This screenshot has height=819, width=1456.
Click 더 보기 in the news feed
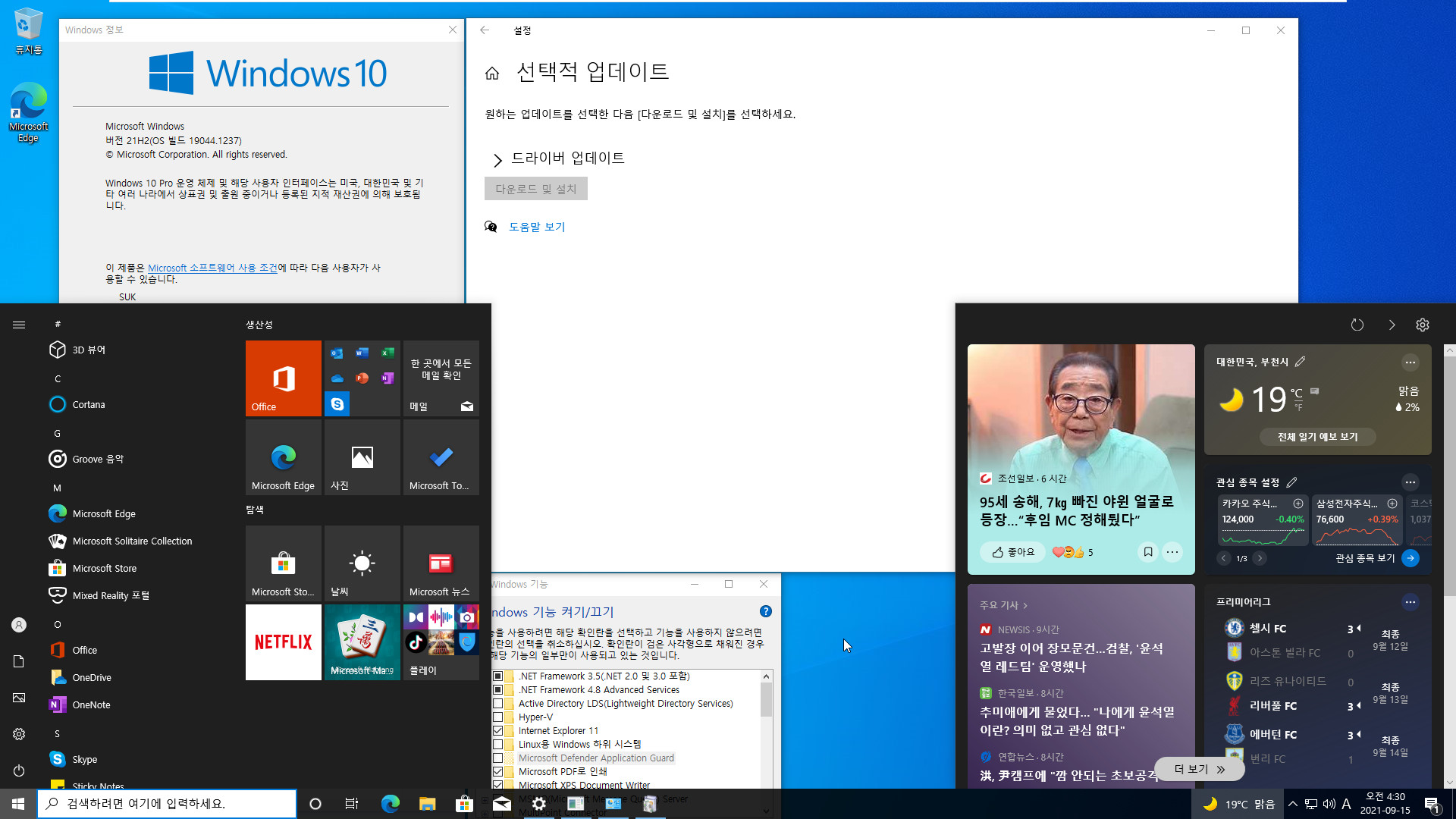click(x=1199, y=769)
